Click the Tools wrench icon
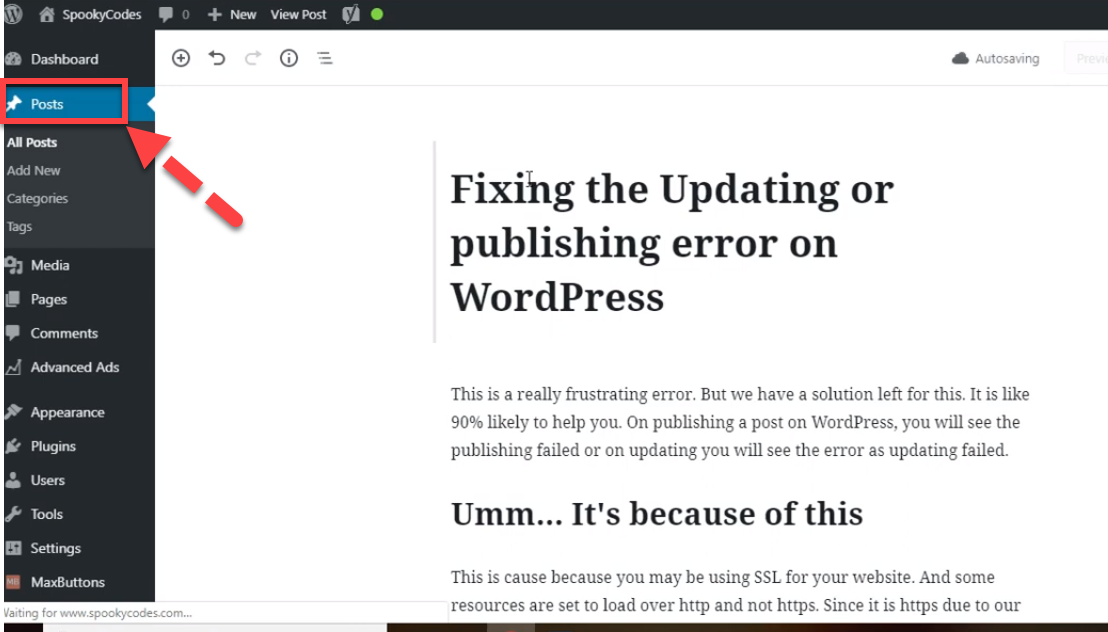Viewport: 1108px width, 632px height. click(x=13, y=514)
